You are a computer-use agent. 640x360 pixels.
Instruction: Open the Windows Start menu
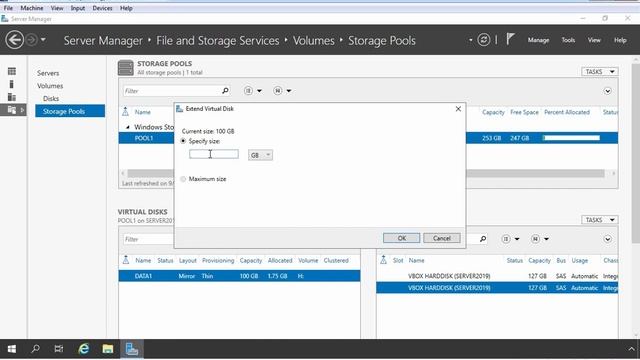click(x=12, y=349)
